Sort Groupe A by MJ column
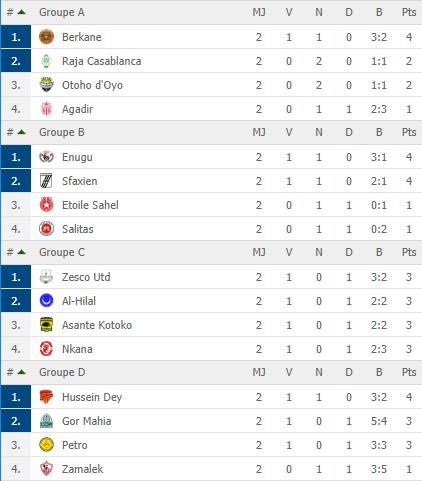This screenshot has height=481, width=422. 259,12
